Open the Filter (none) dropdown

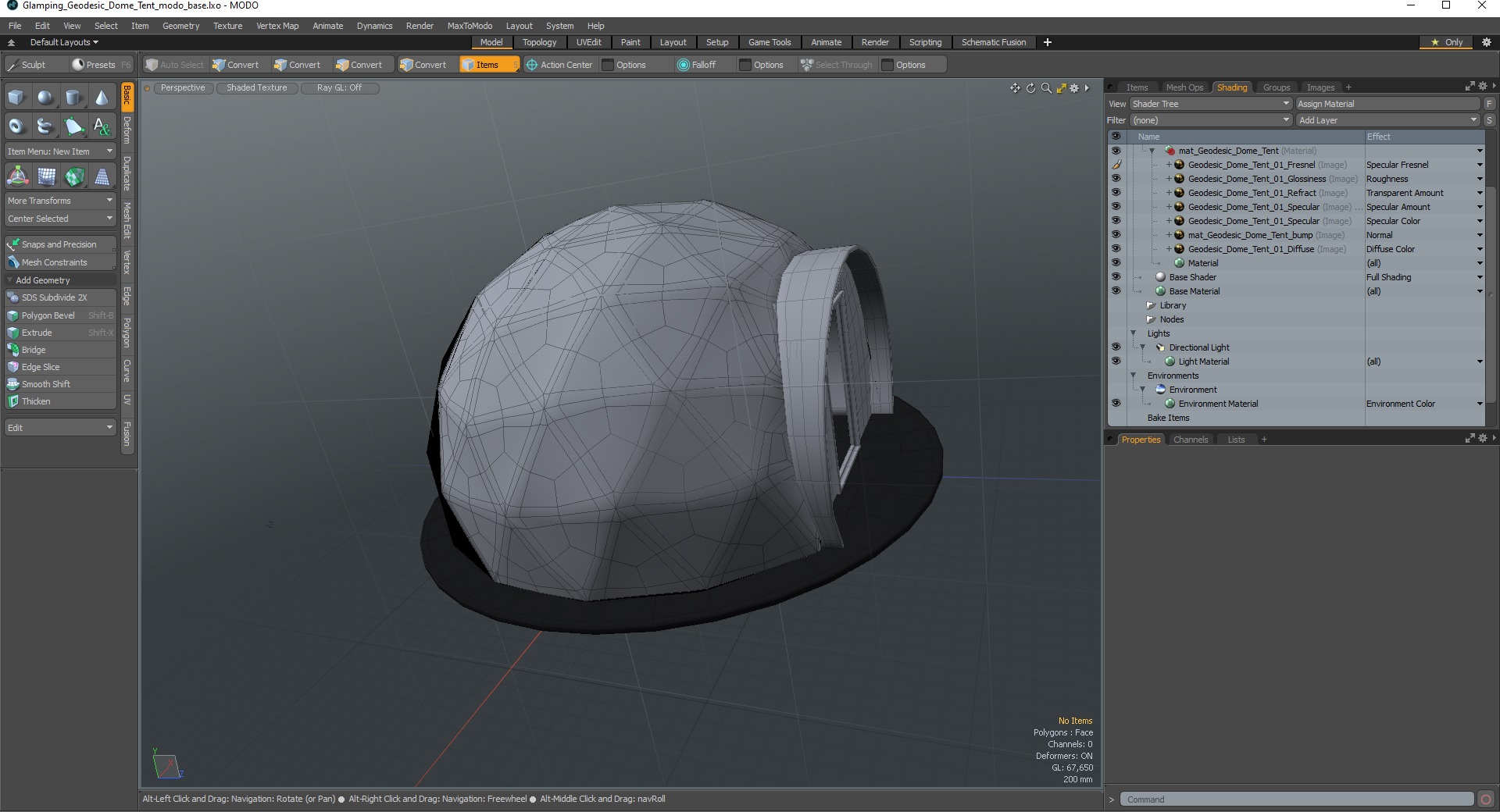[1210, 120]
